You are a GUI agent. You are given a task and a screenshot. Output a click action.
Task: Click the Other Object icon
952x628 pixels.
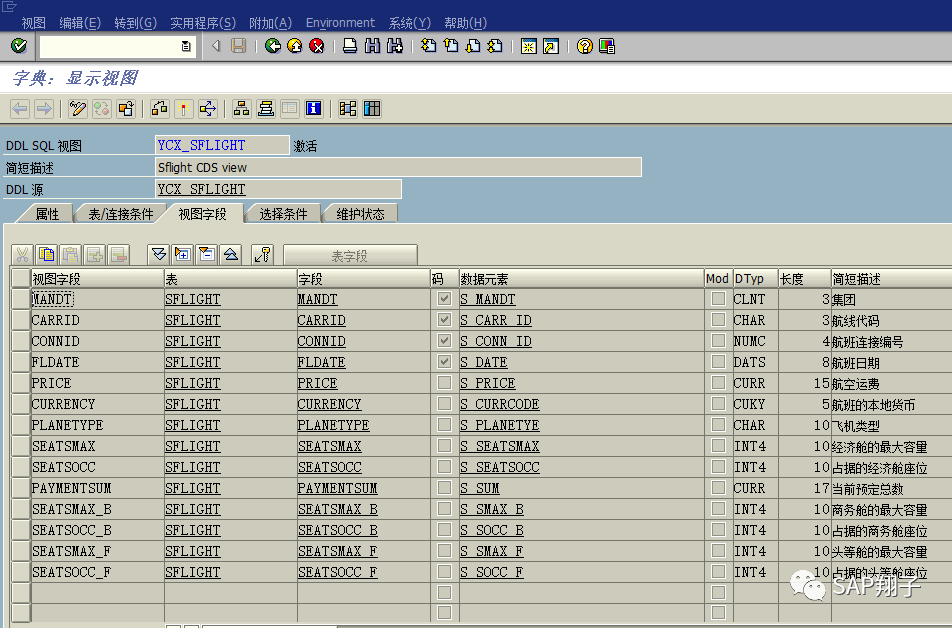(x=126, y=109)
